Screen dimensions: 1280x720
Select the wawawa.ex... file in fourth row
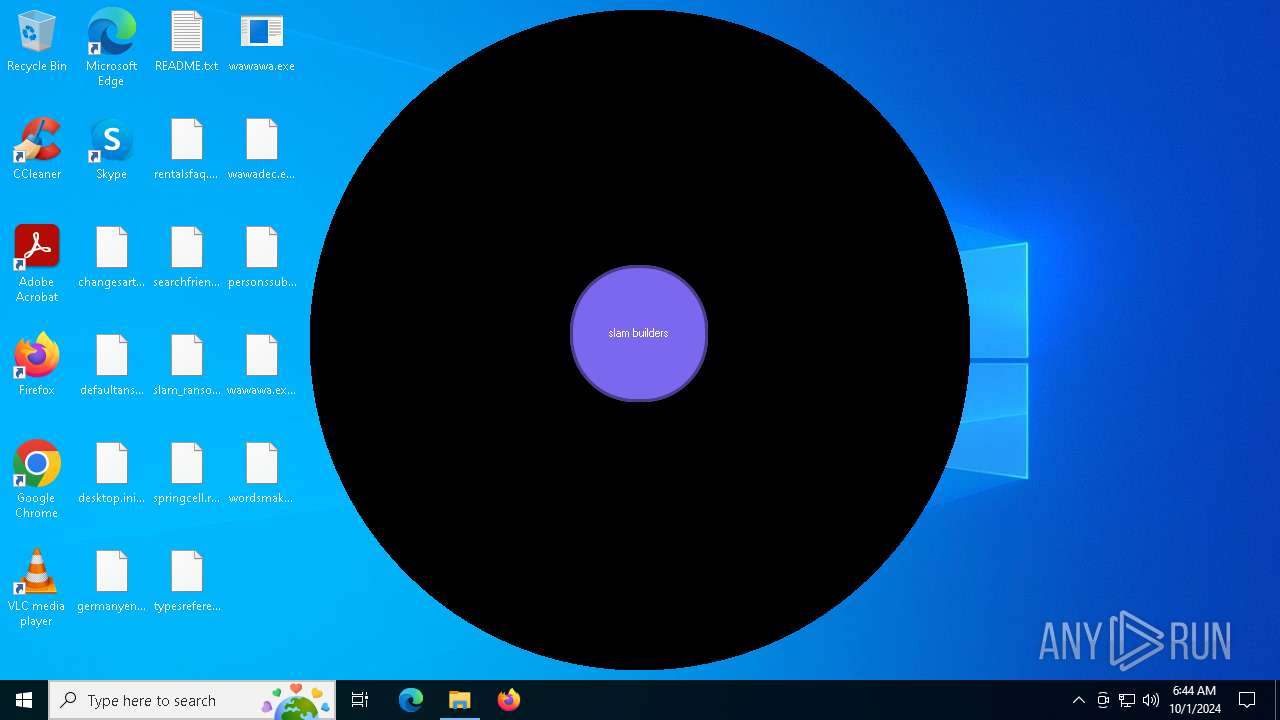(x=261, y=365)
